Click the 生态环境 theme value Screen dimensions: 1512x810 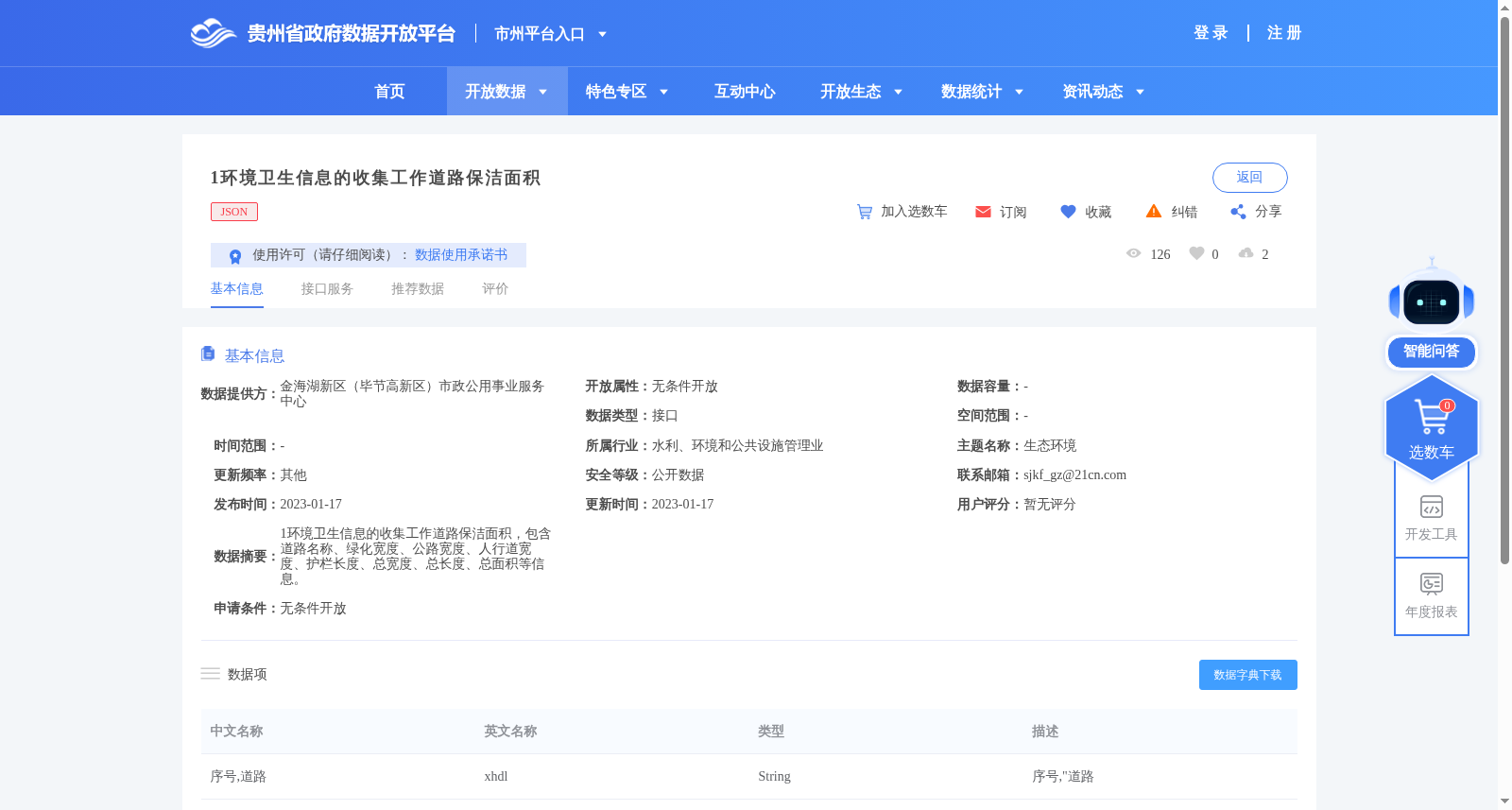(1050, 446)
